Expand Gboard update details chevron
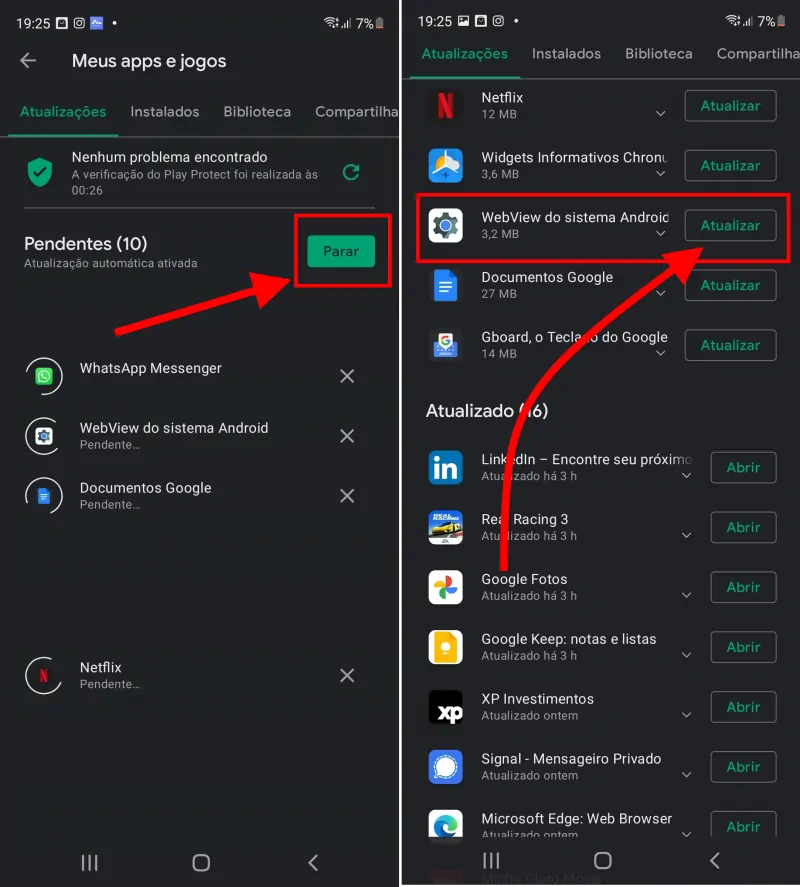This screenshot has height=887, width=800. coord(660,354)
